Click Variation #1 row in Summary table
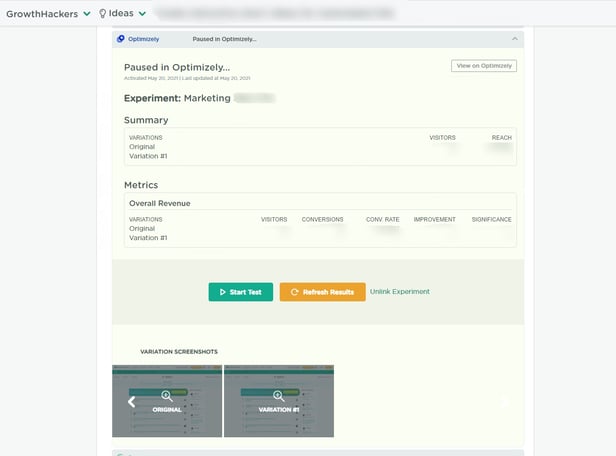Screen dimensions: 616x456 point(320,156)
